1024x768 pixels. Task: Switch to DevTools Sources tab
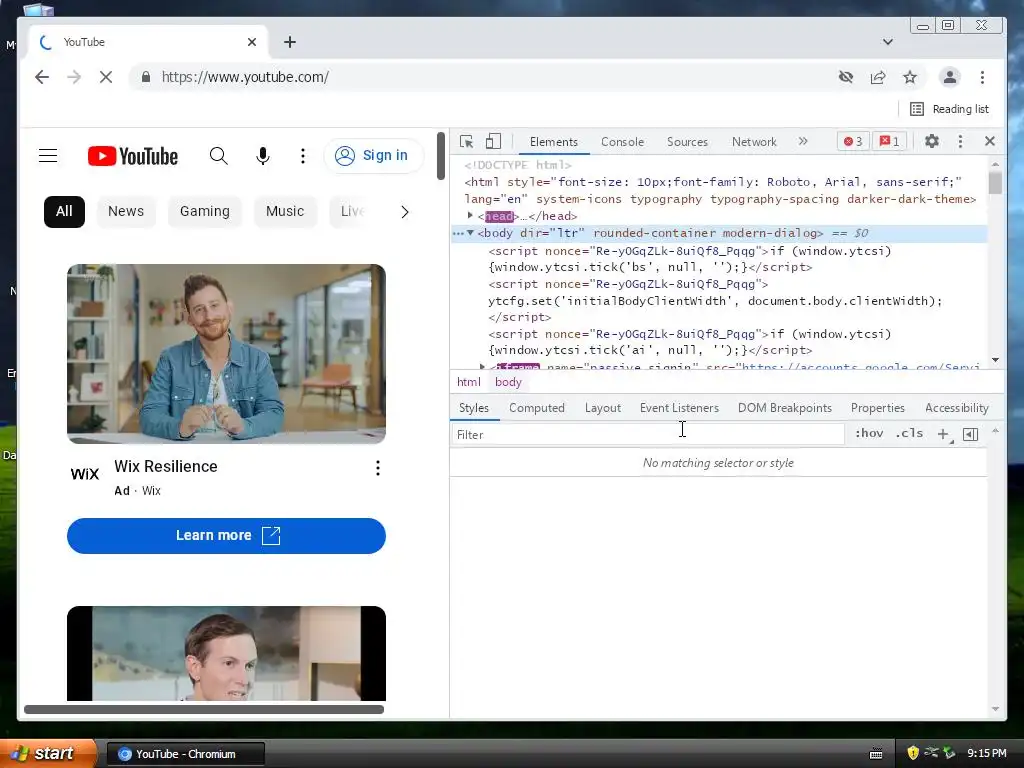coord(687,142)
